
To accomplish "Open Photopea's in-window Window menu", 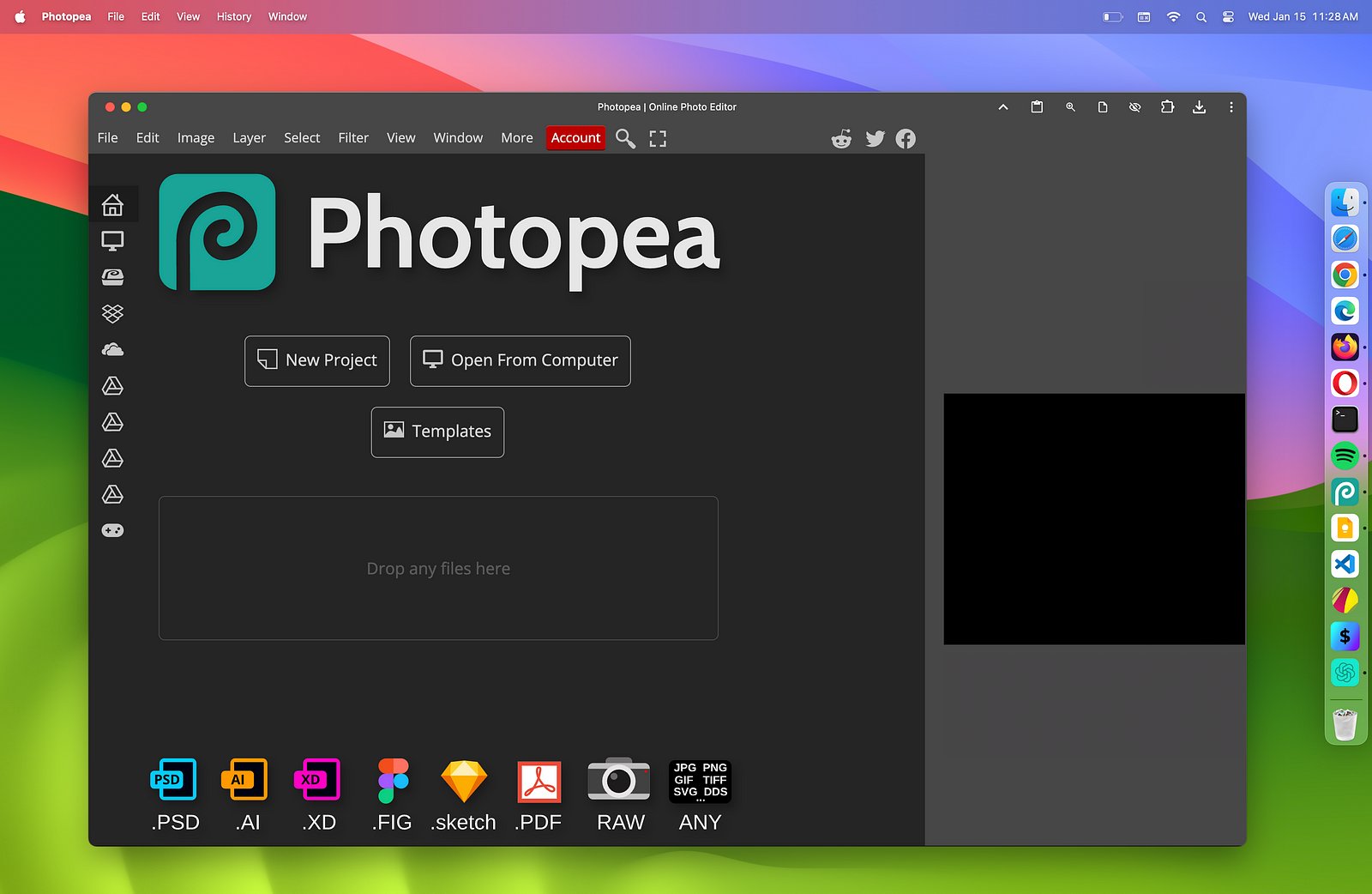I will [x=458, y=138].
